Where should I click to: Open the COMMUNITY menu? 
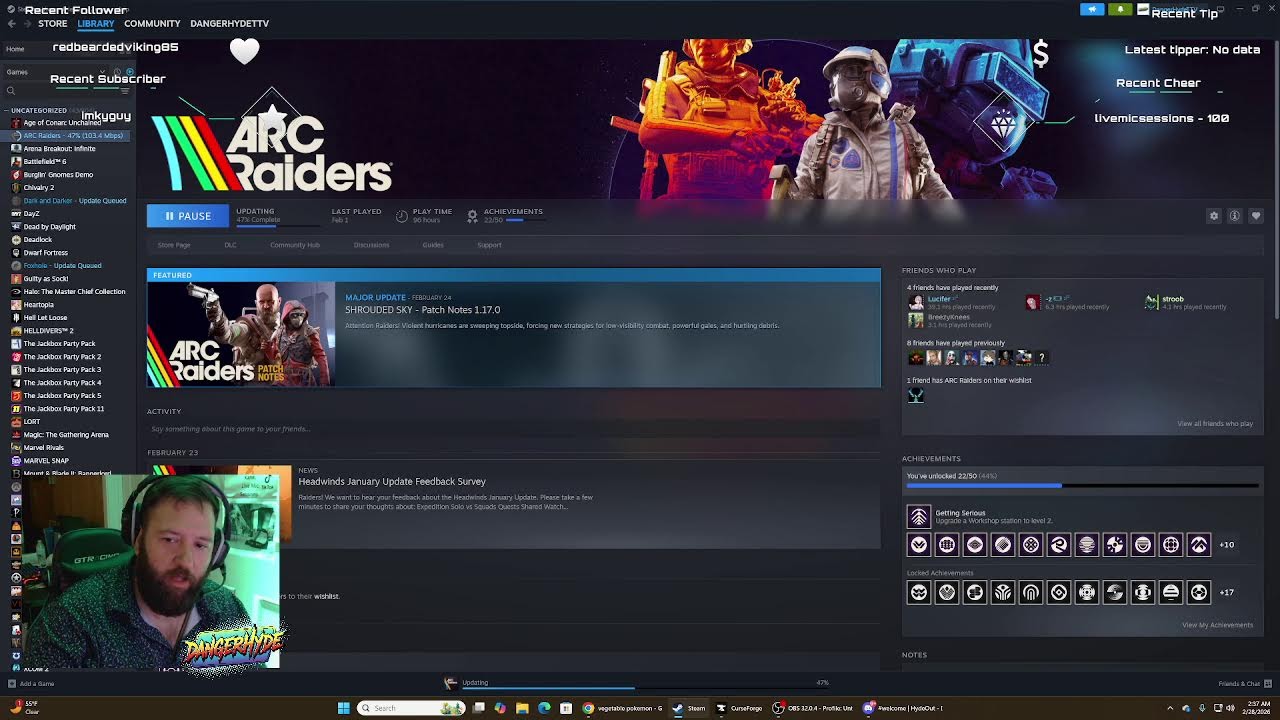(x=152, y=23)
